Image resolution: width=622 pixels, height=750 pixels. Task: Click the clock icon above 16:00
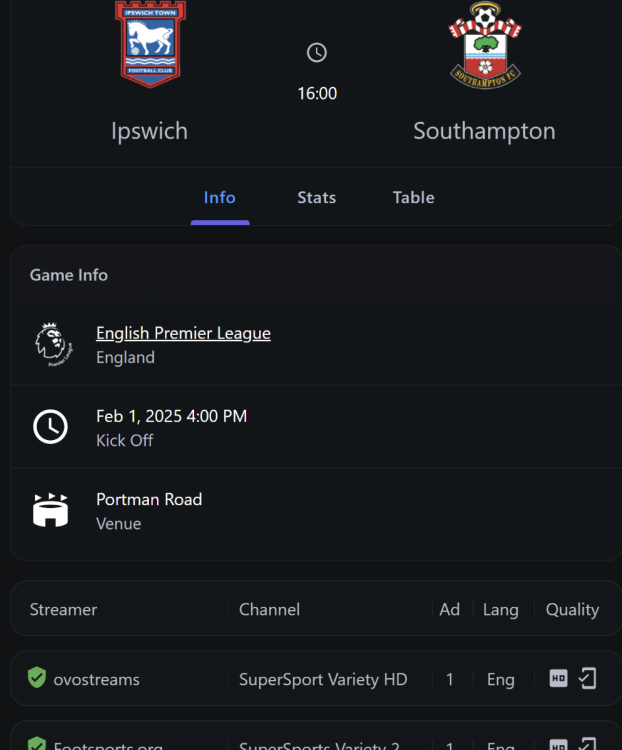(x=317, y=53)
